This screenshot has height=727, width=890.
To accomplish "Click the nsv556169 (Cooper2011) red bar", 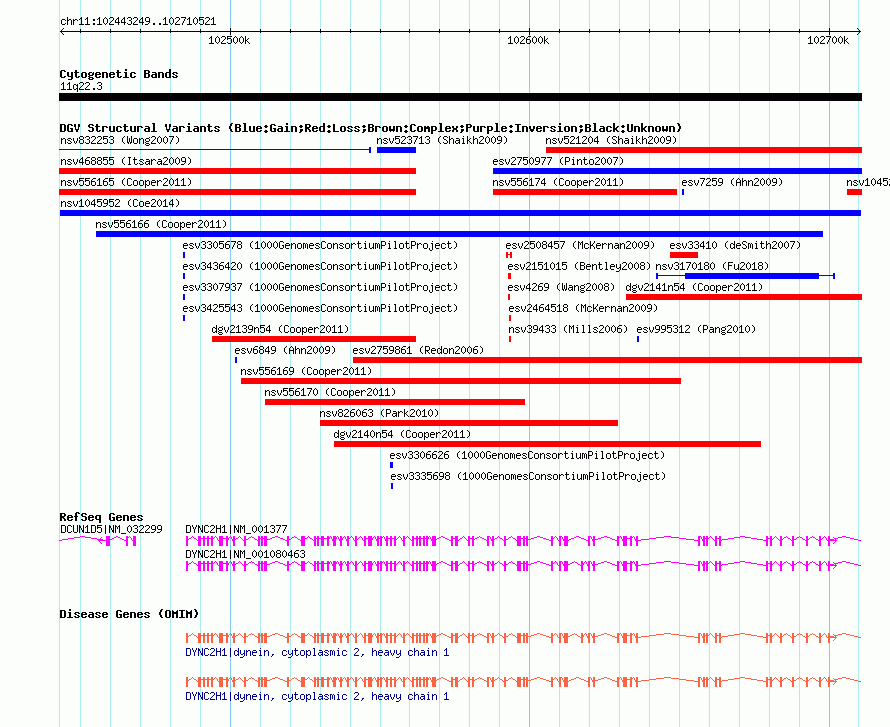I will click(x=461, y=381).
